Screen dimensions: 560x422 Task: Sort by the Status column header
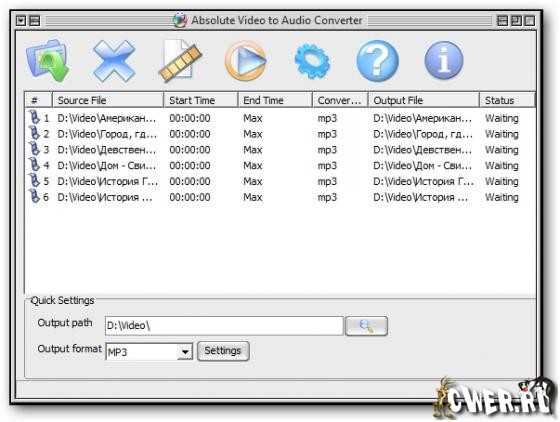[x=507, y=100]
